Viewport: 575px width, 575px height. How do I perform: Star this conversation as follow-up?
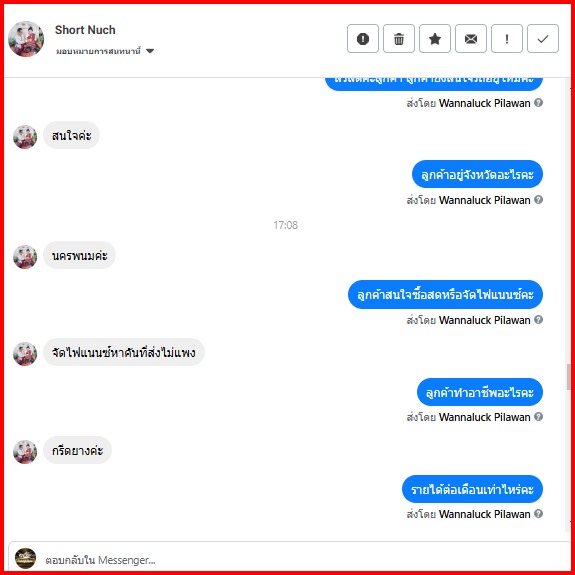[435, 39]
